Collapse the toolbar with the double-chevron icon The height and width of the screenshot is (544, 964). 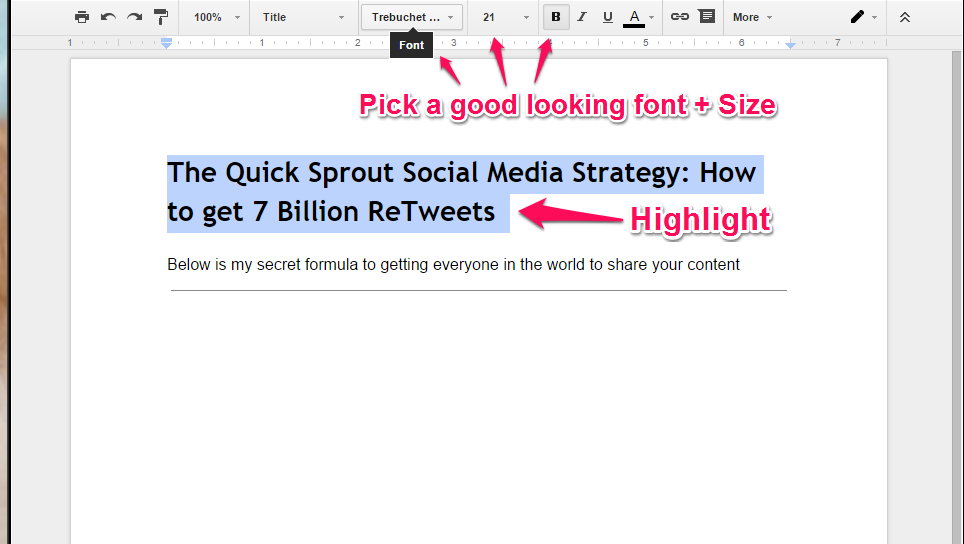tap(904, 17)
